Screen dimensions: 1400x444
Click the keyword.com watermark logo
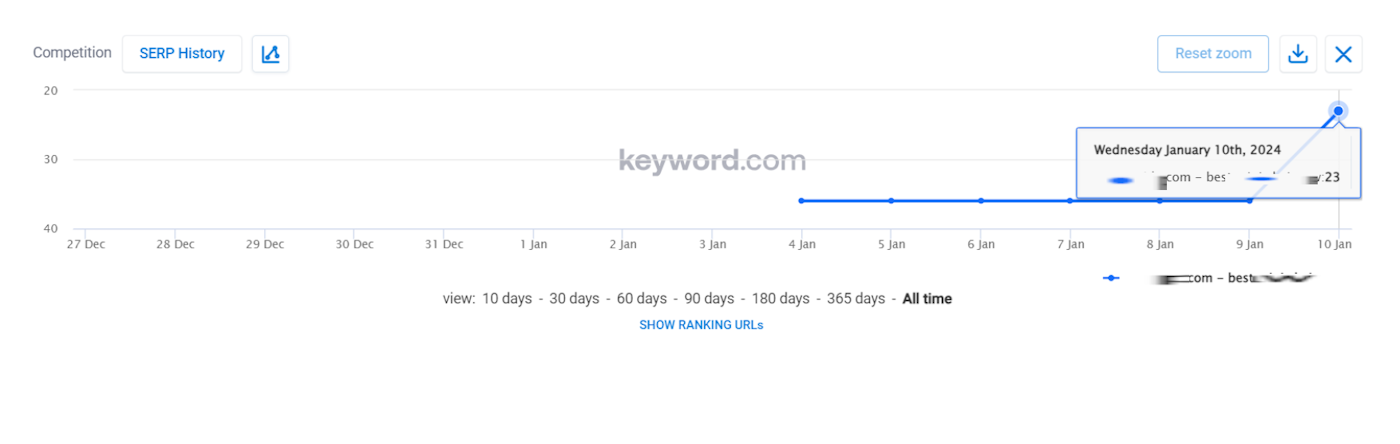(712, 160)
